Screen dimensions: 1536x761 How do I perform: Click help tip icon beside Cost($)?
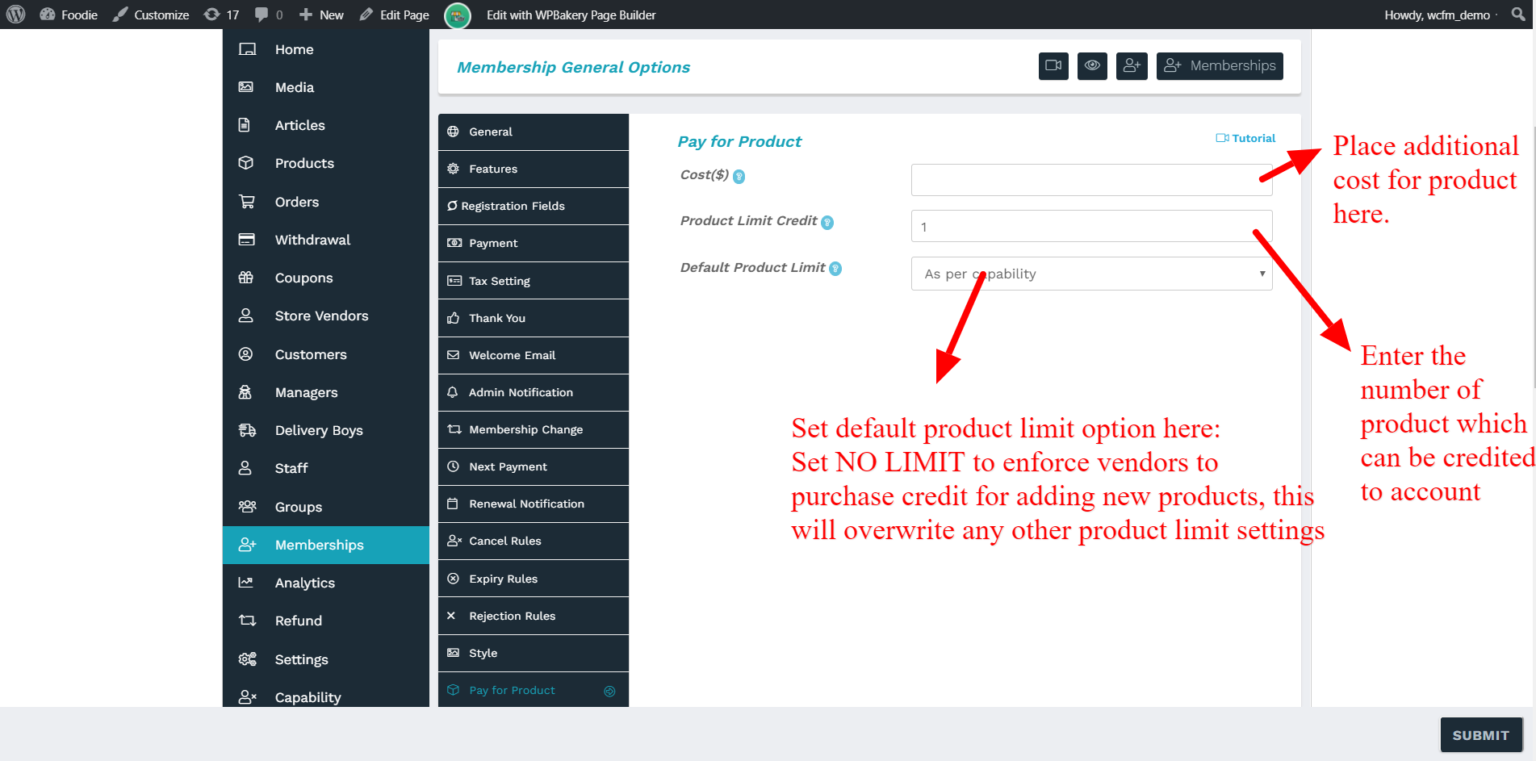[x=739, y=177]
